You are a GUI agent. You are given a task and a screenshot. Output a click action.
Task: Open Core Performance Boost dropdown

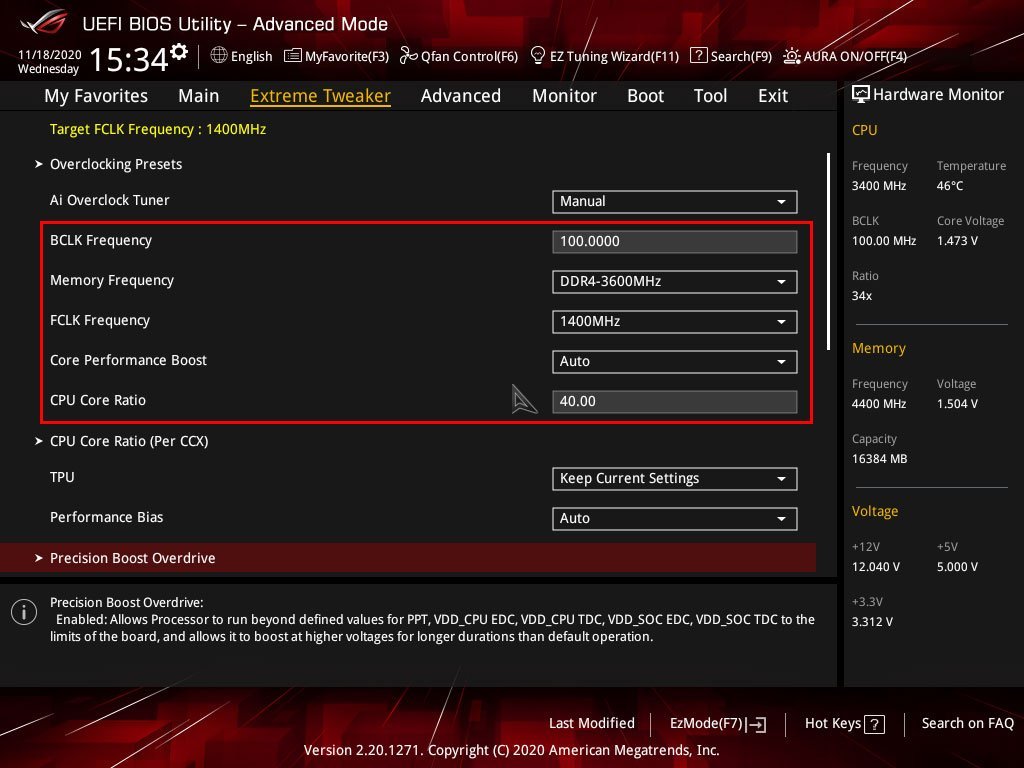click(x=675, y=361)
